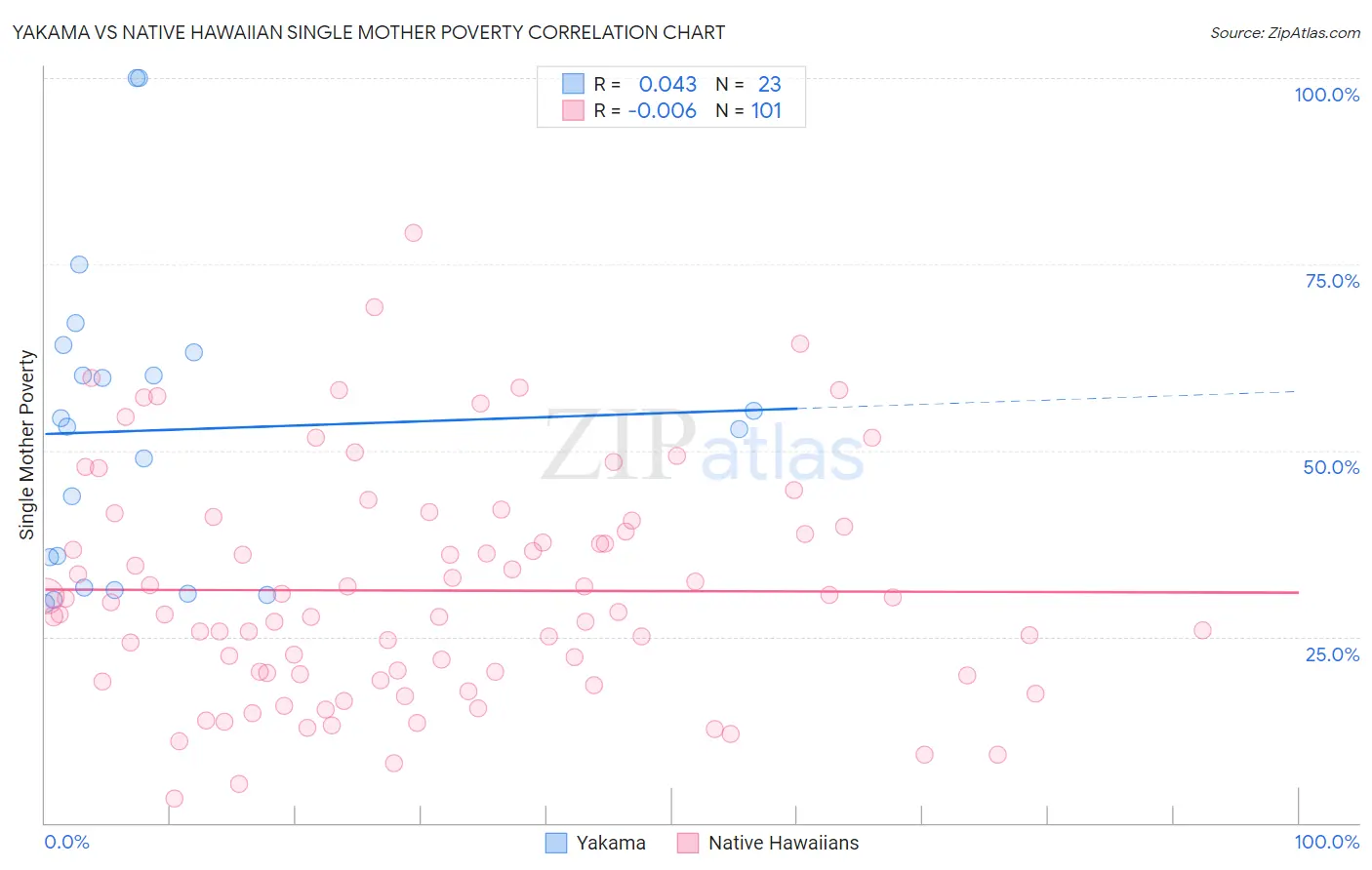
Task: Click the 50.0% y-axis label
Action: (x=1331, y=467)
